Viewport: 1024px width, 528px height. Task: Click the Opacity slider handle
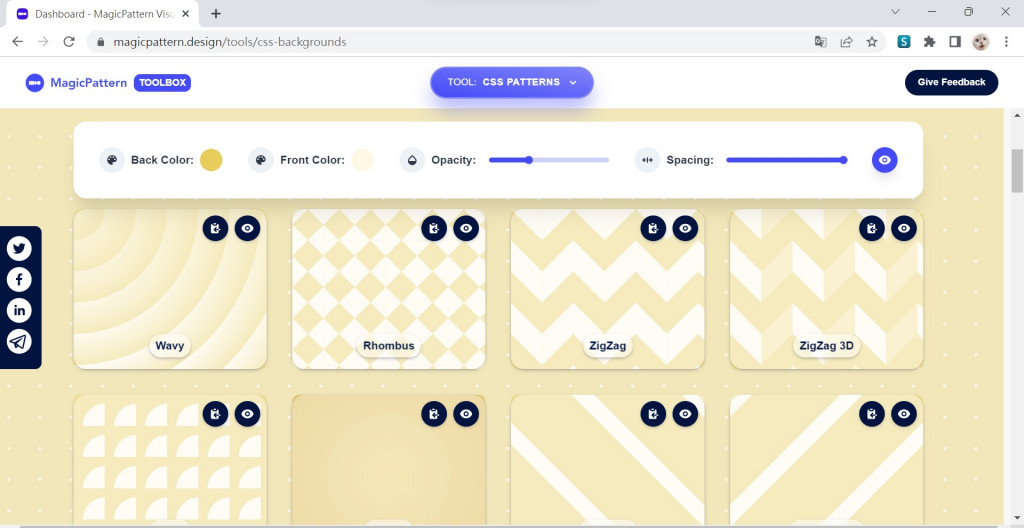click(529, 160)
